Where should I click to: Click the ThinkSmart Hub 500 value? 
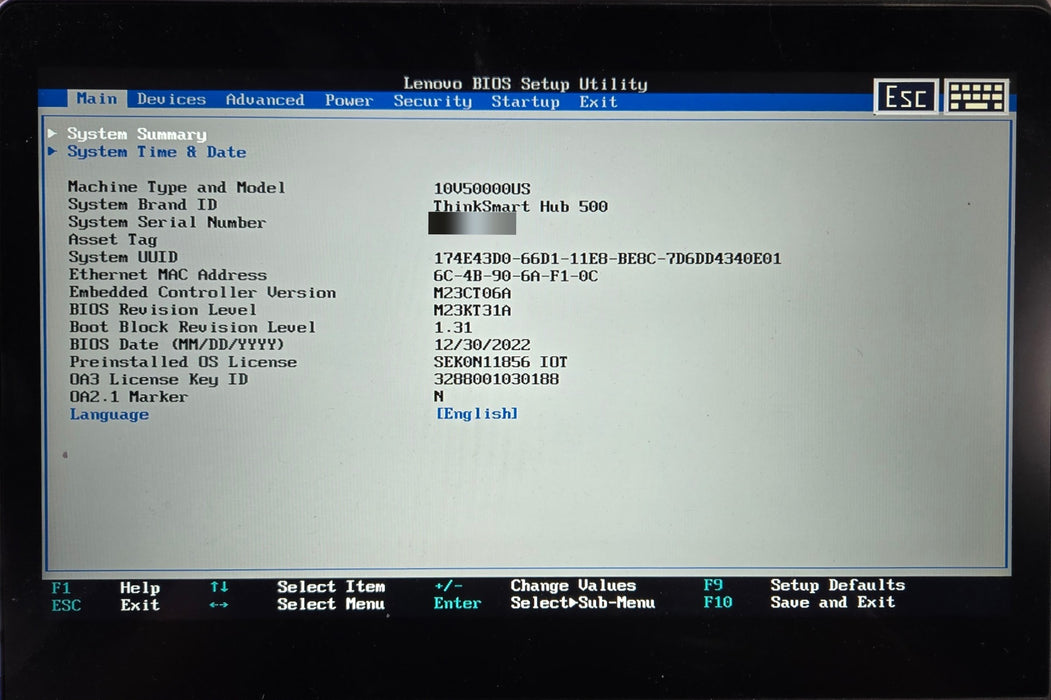click(520, 207)
